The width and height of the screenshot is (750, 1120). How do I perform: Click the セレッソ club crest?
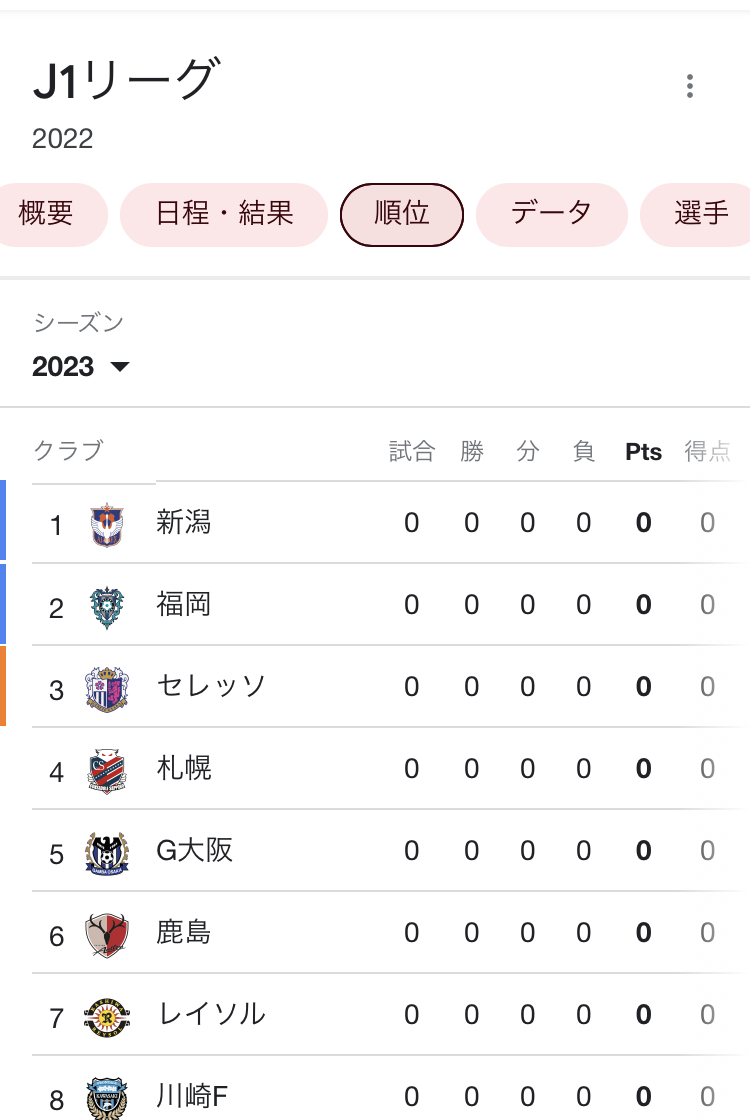coord(107,689)
